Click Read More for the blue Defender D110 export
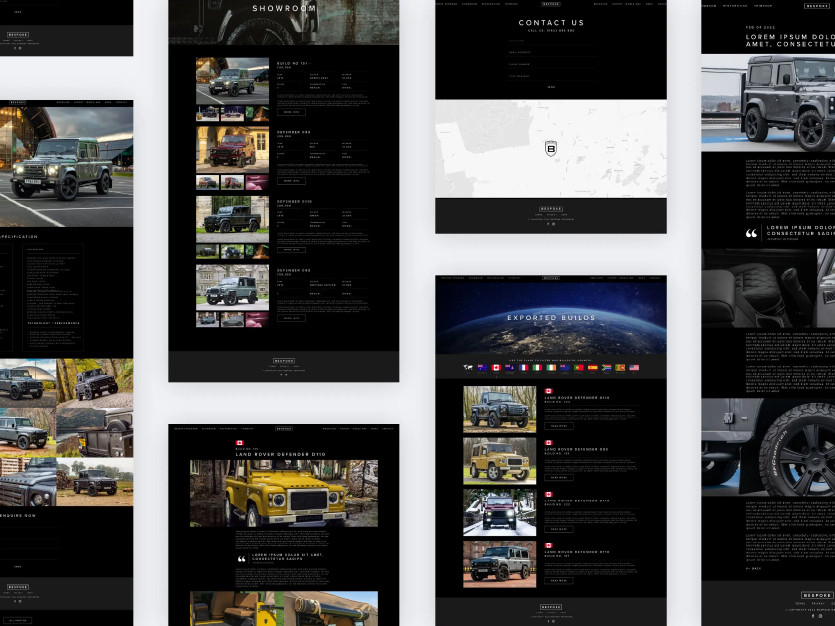The width and height of the screenshot is (835, 626). point(559,426)
